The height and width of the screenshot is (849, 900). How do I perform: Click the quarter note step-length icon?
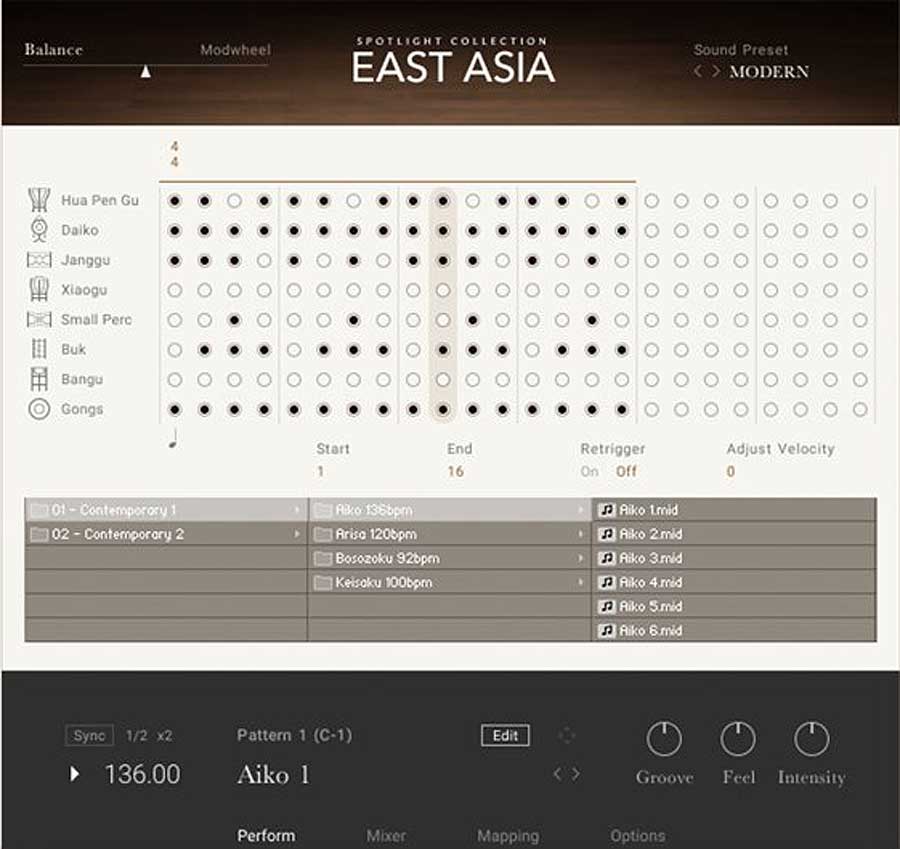tap(173, 439)
